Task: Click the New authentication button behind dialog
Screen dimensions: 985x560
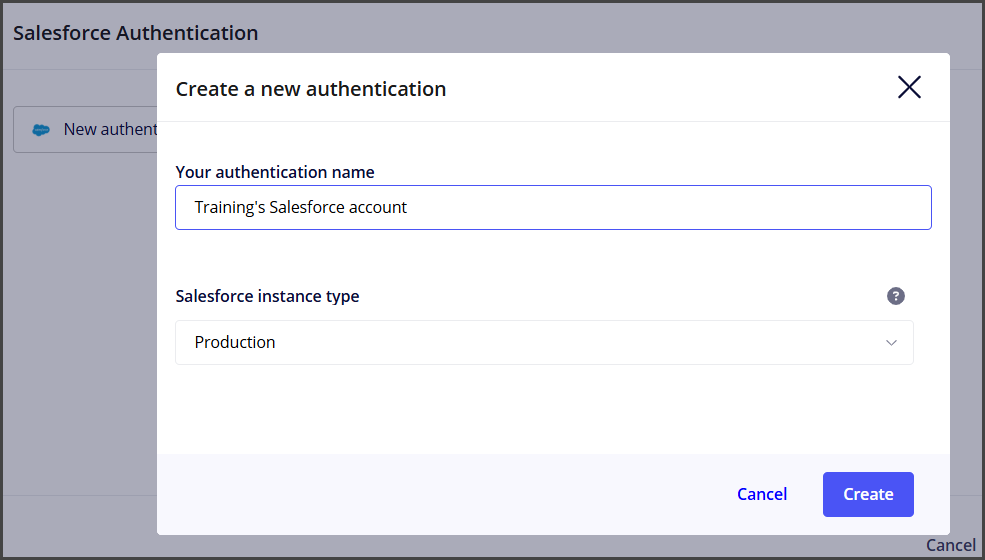Action: coord(85,129)
